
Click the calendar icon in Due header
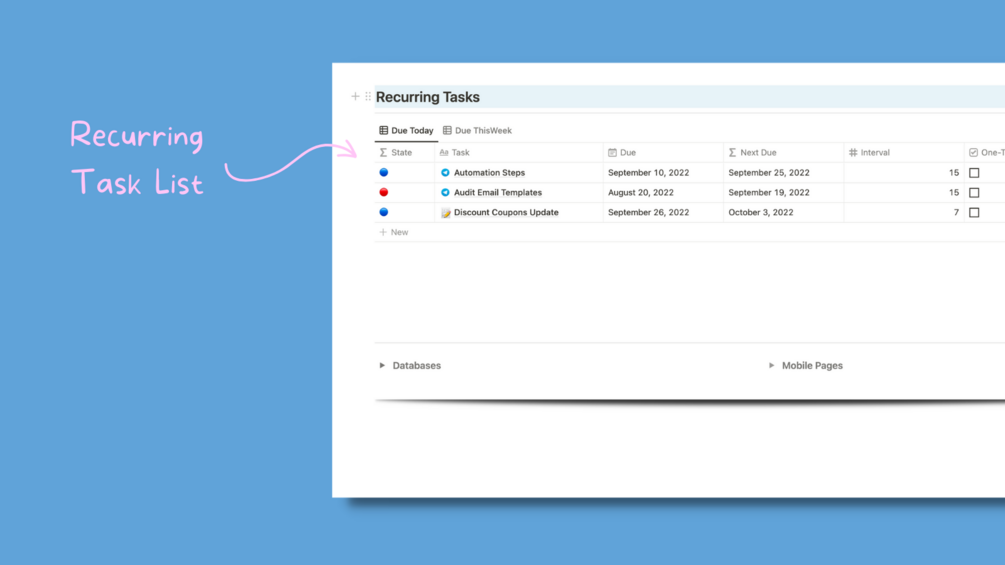tap(612, 152)
